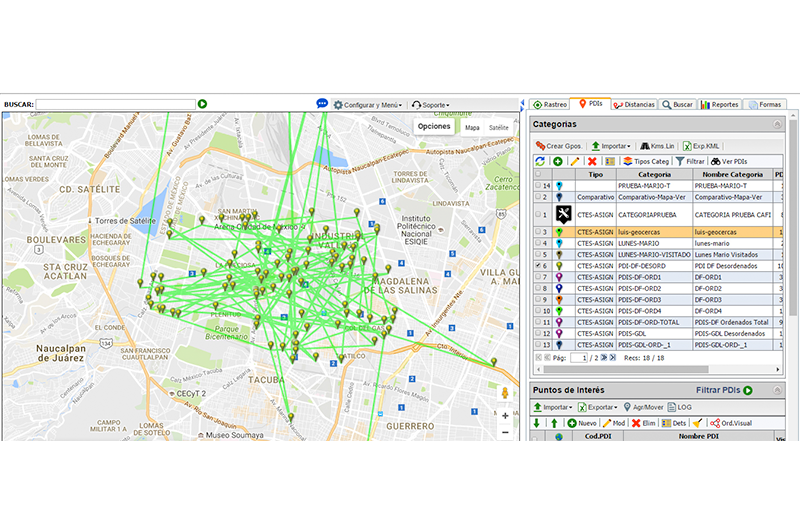Viewport: 800px width, 532px height.
Task: Click the broom clear icon in PDI toolbar
Action: point(697,423)
